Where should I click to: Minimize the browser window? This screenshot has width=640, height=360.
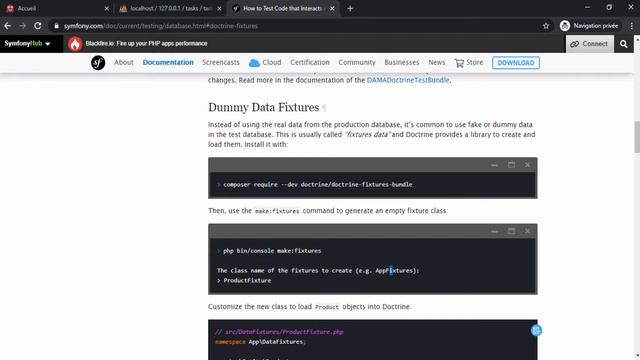coord(587,7)
